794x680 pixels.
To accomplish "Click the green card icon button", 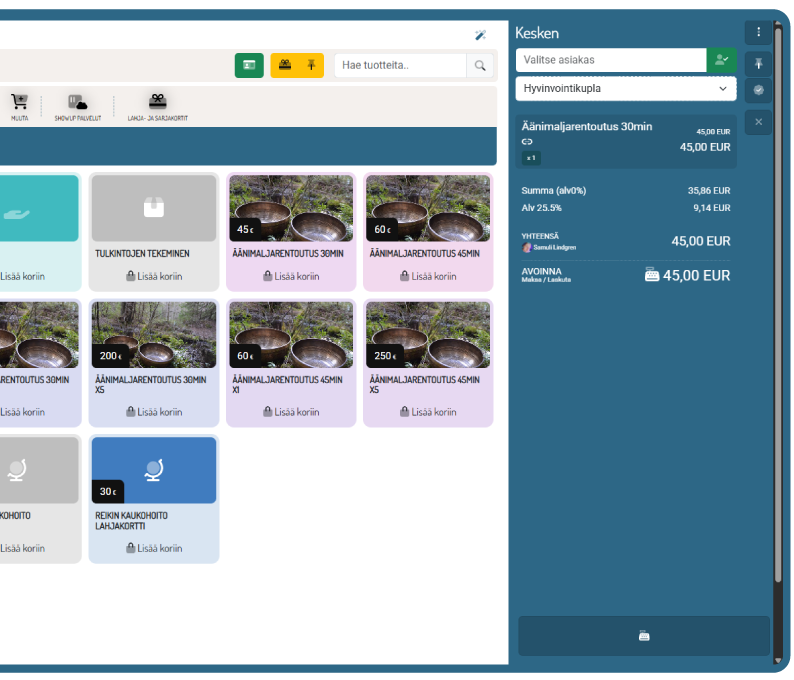I will pyautogui.click(x=249, y=65).
